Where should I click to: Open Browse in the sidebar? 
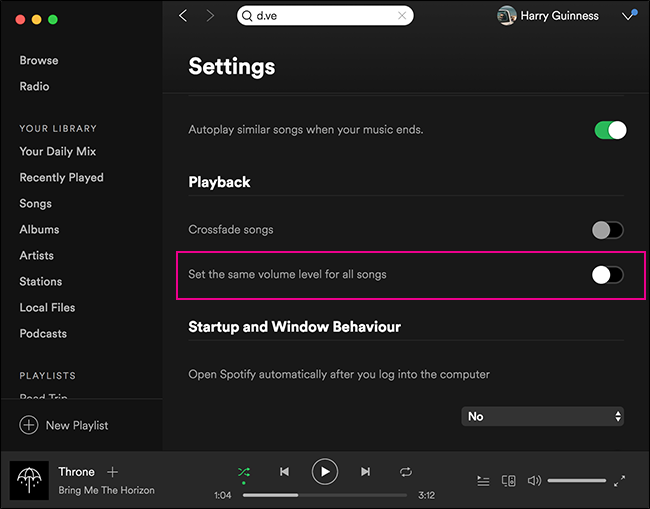pos(39,60)
